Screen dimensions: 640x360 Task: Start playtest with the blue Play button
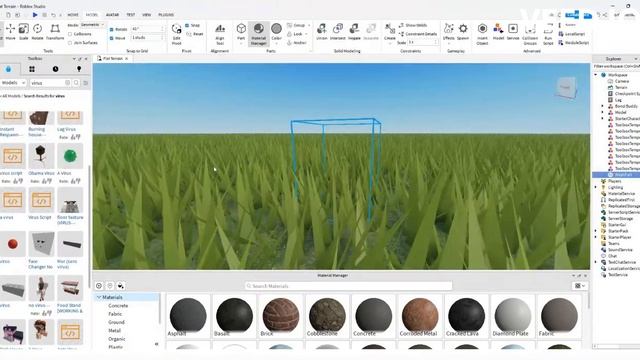(x=35, y=15)
